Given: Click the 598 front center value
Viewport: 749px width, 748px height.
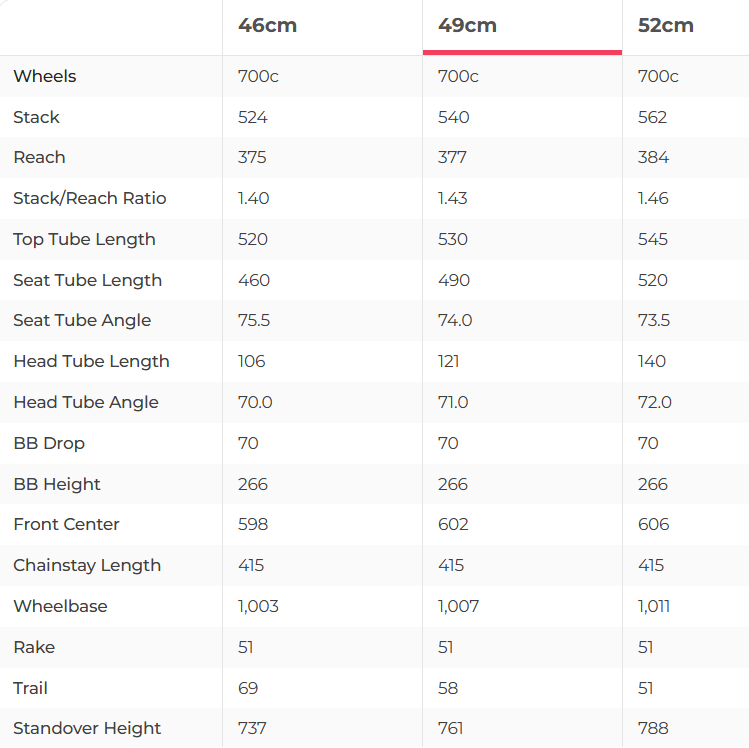Looking at the screenshot, I should (x=253, y=524).
